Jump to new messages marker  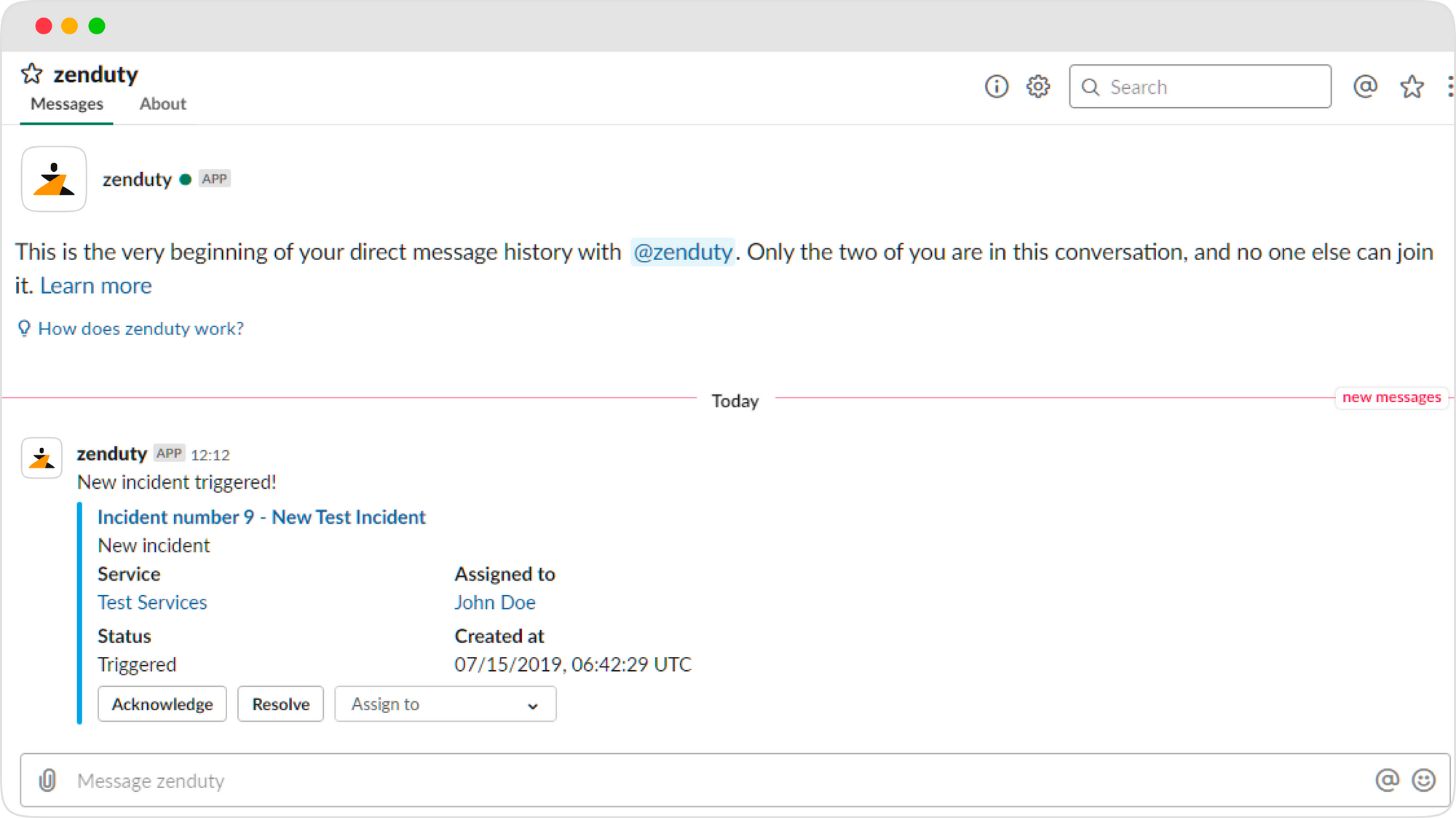pos(1391,398)
